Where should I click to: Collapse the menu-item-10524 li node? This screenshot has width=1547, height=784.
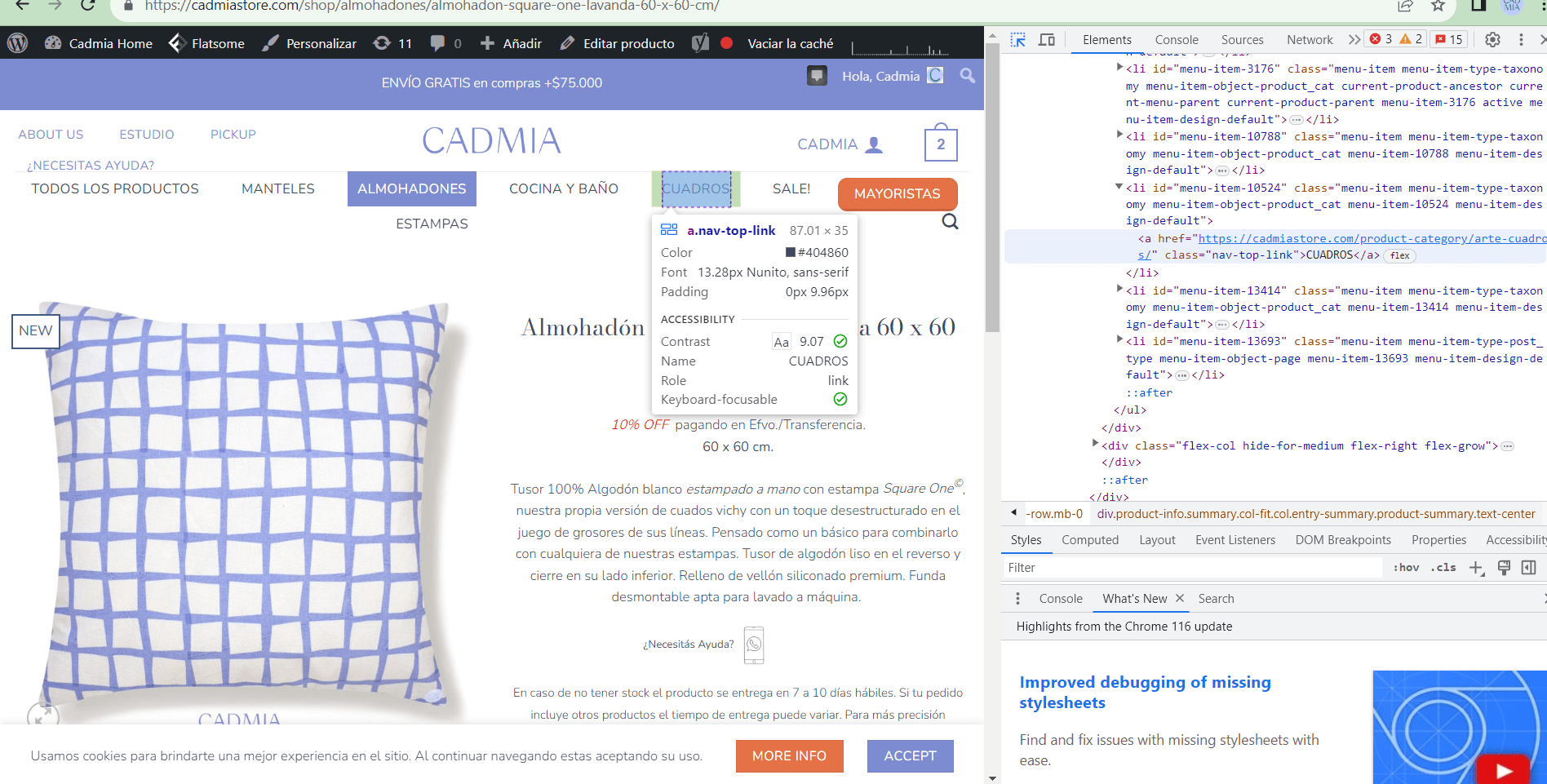coord(1119,187)
